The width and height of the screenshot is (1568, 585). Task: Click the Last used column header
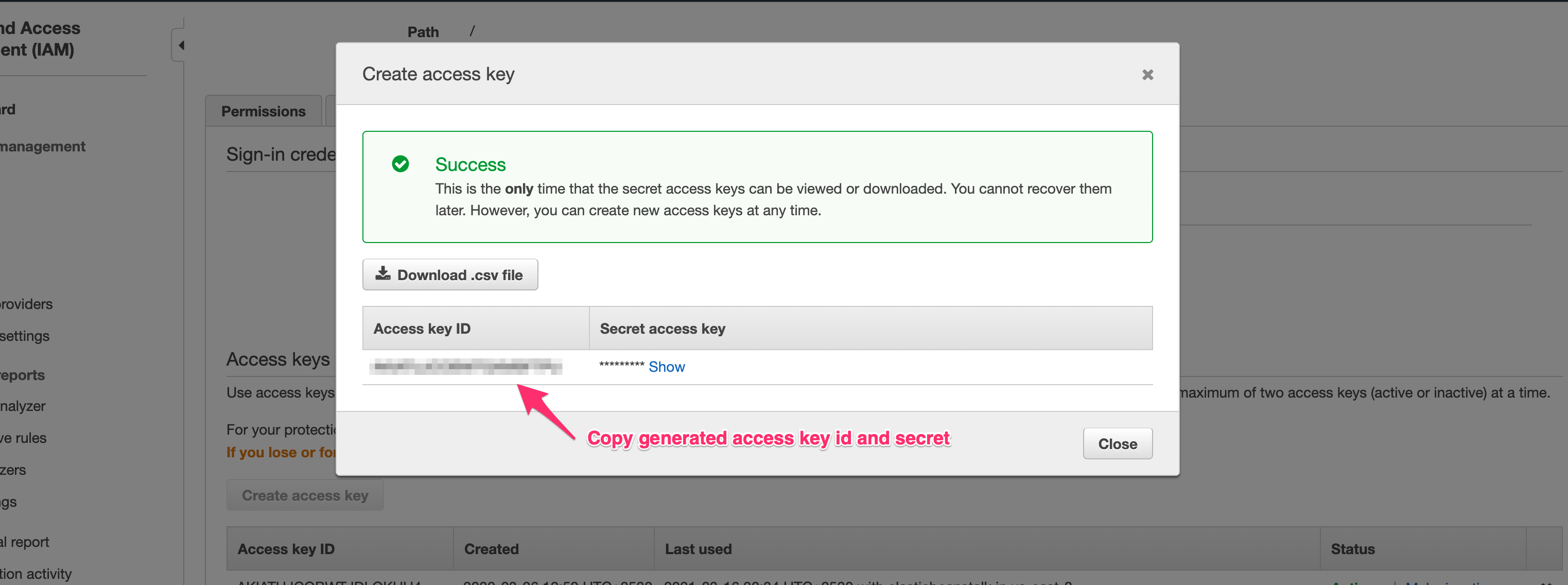click(x=987, y=548)
